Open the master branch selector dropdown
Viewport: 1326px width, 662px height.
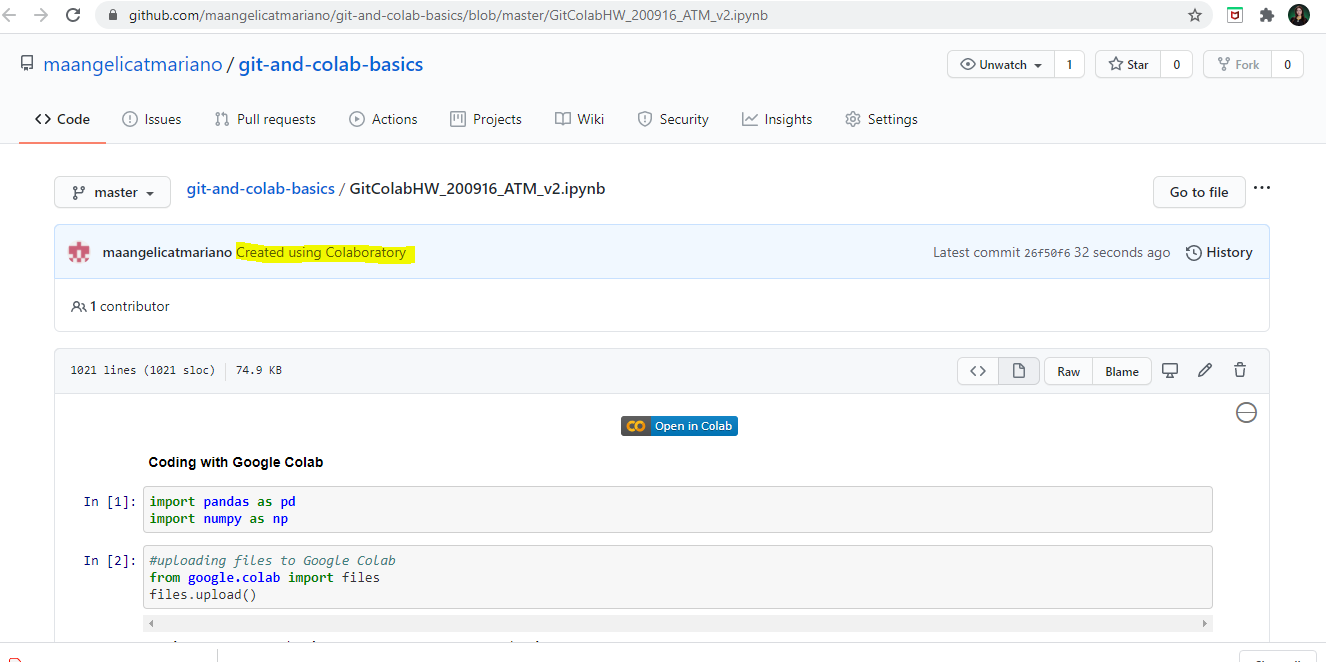[x=112, y=192]
